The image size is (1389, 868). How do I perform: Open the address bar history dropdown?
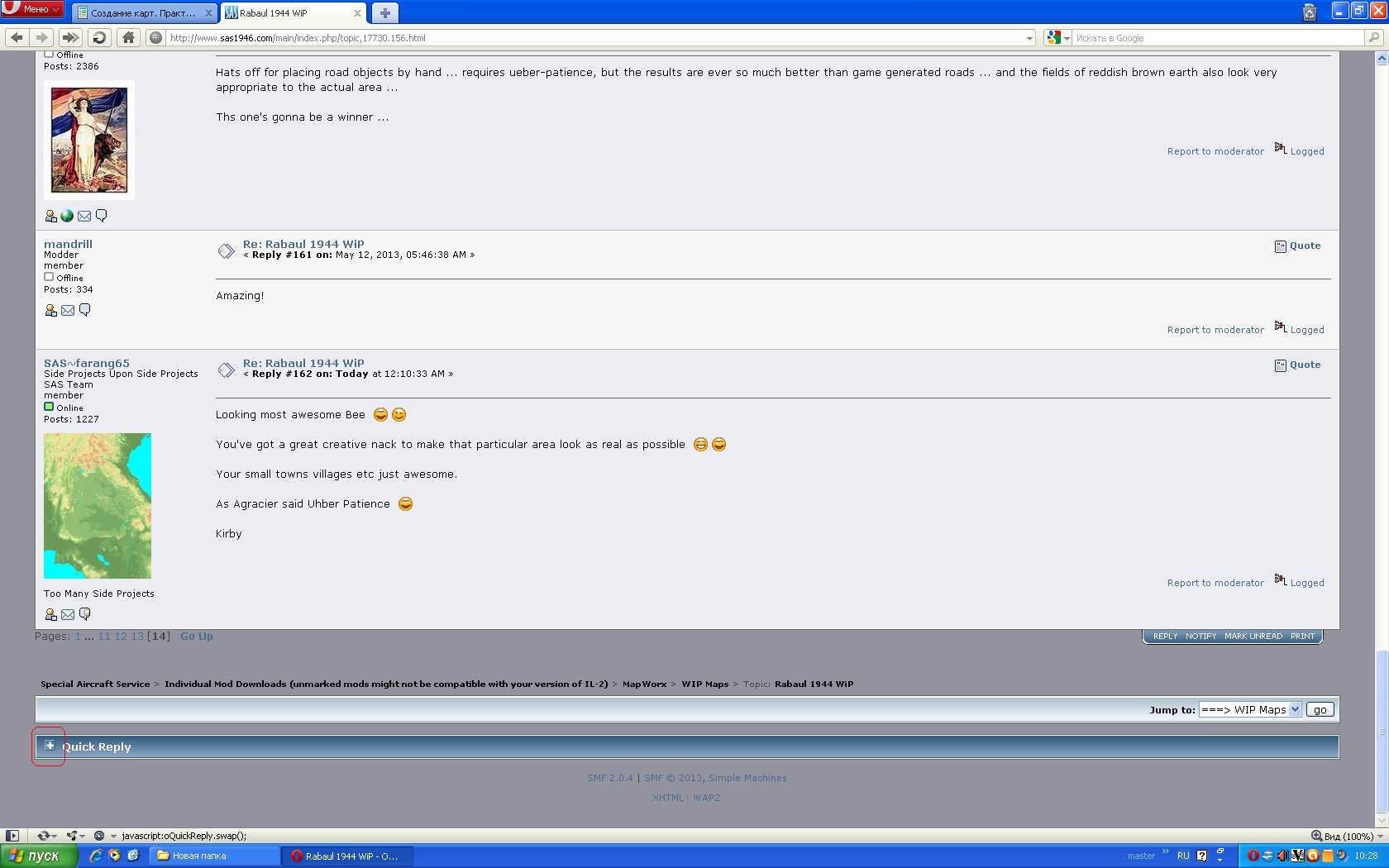(x=1029, y=38)
